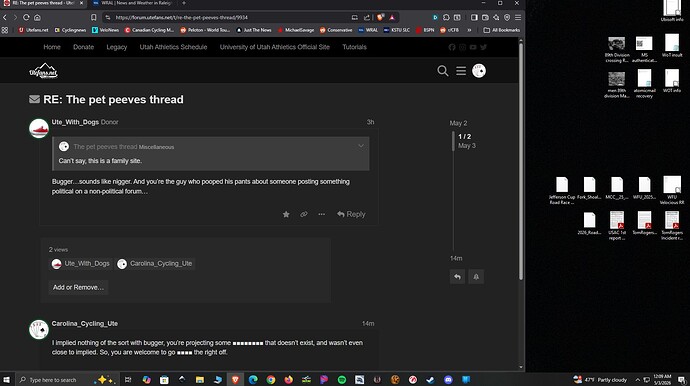Viewport: 690px width, 386px height.
Task: Open Instagram icon in forum top bar
Action: point(462,47)
